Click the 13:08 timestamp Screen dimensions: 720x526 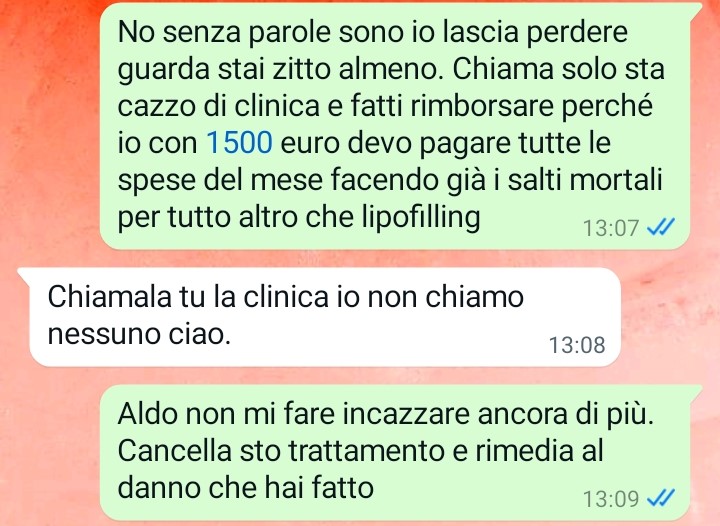pos(577,345)
